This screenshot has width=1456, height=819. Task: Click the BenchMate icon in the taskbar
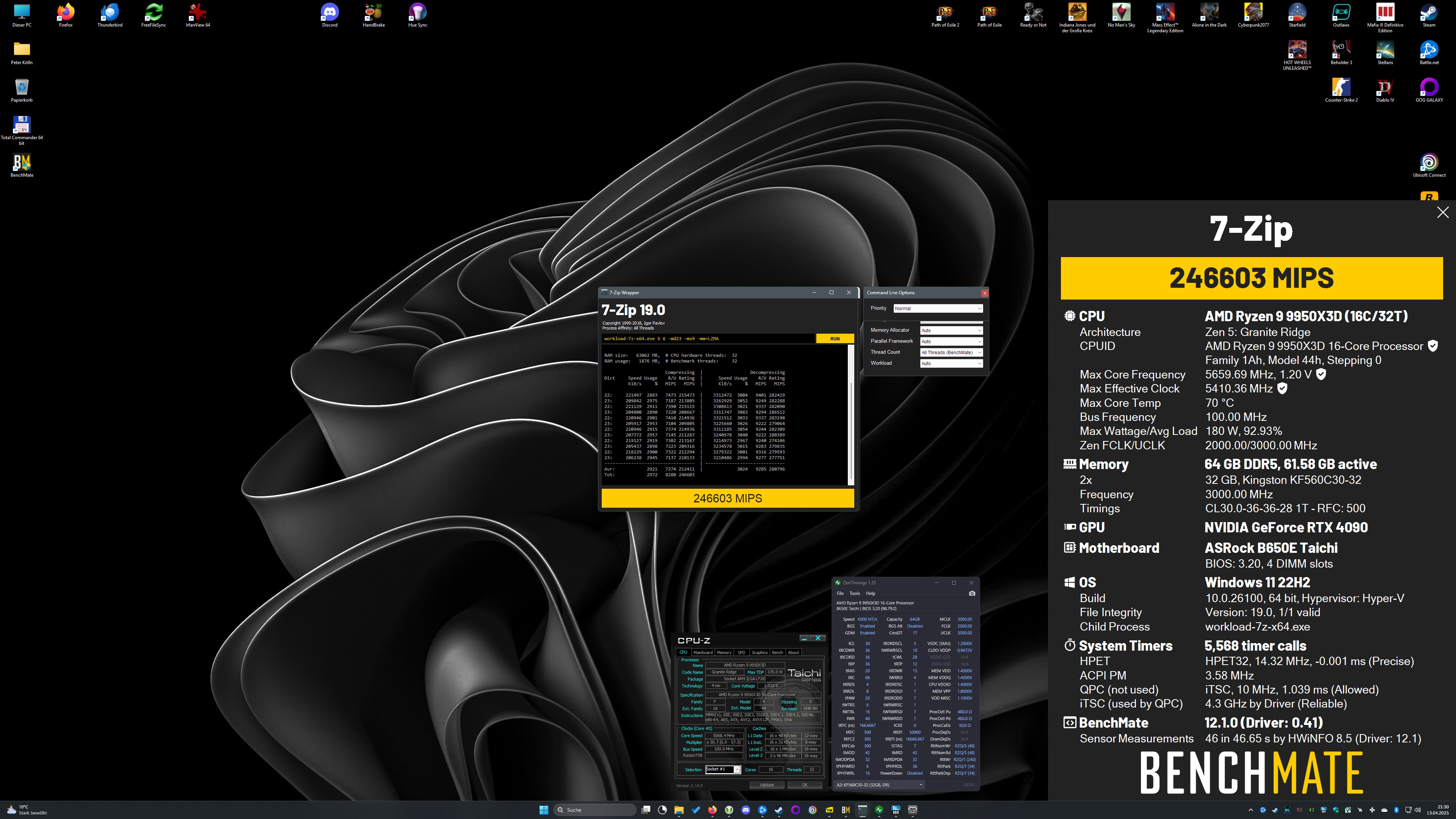(x=846, y=810)
